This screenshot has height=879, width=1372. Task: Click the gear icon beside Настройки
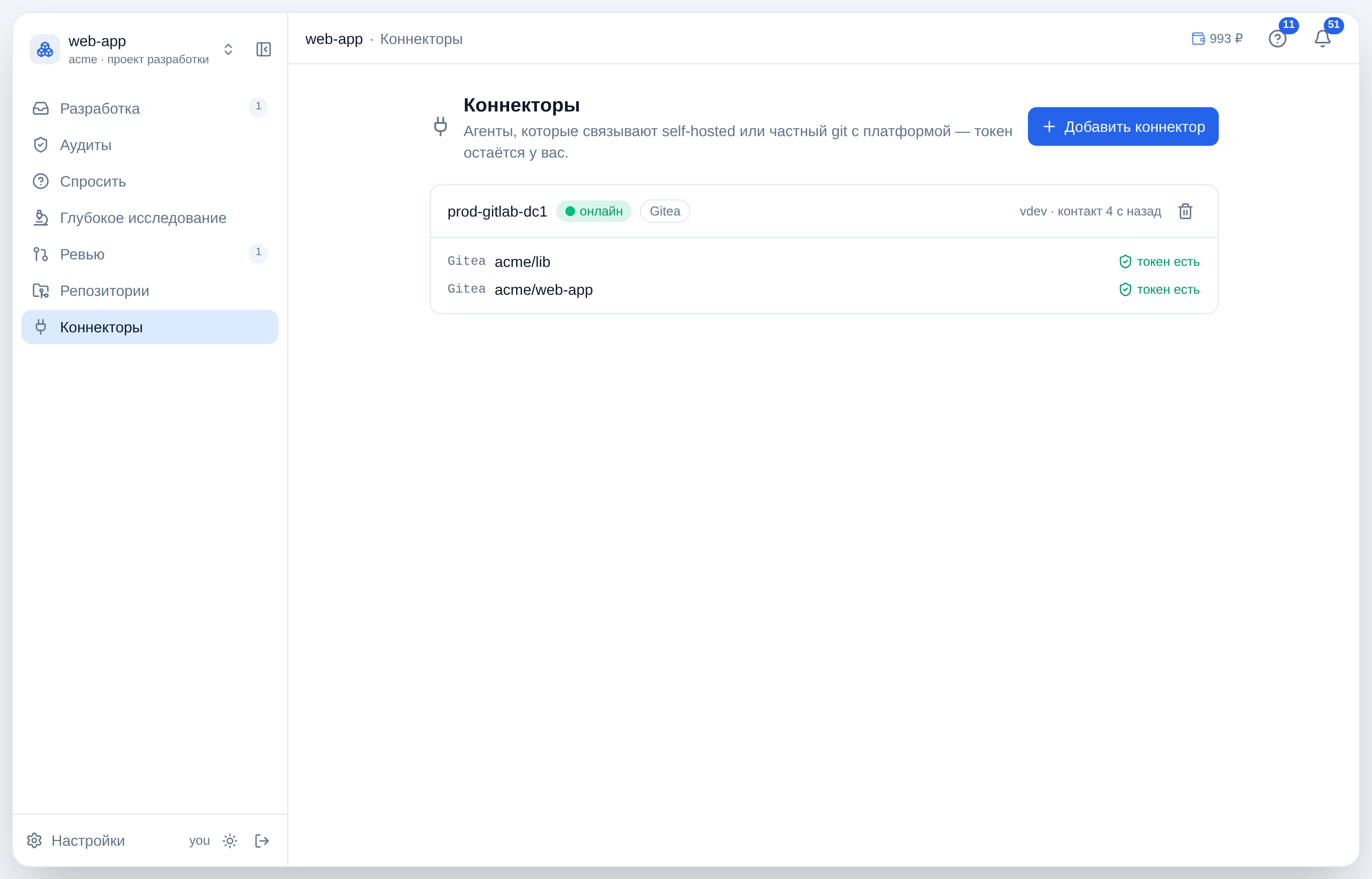tap(34, 841)
